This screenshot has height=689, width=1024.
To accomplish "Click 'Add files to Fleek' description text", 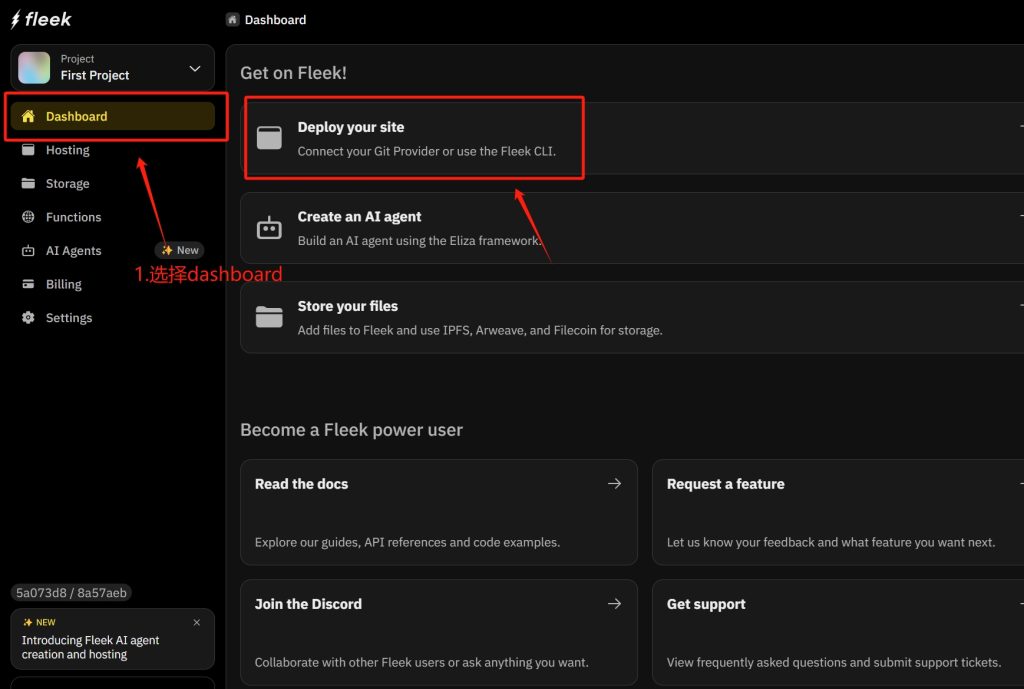I will tap(480, 330).
